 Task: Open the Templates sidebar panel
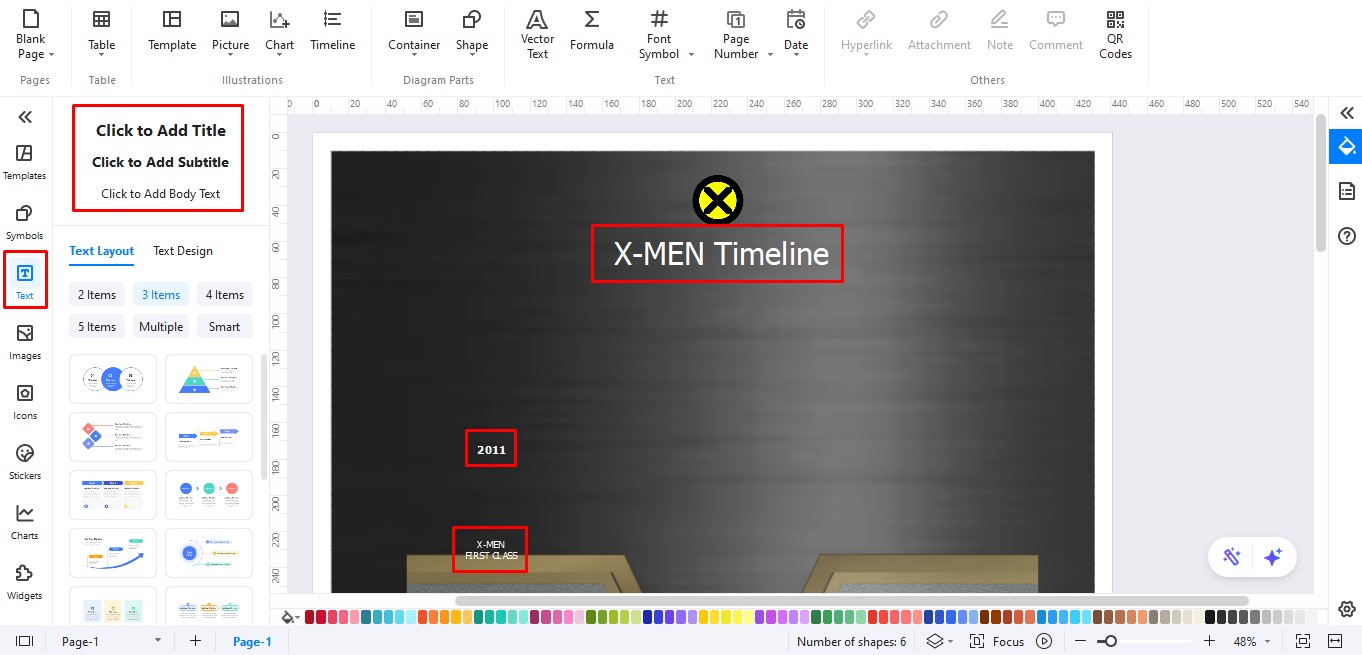(25, 162)
